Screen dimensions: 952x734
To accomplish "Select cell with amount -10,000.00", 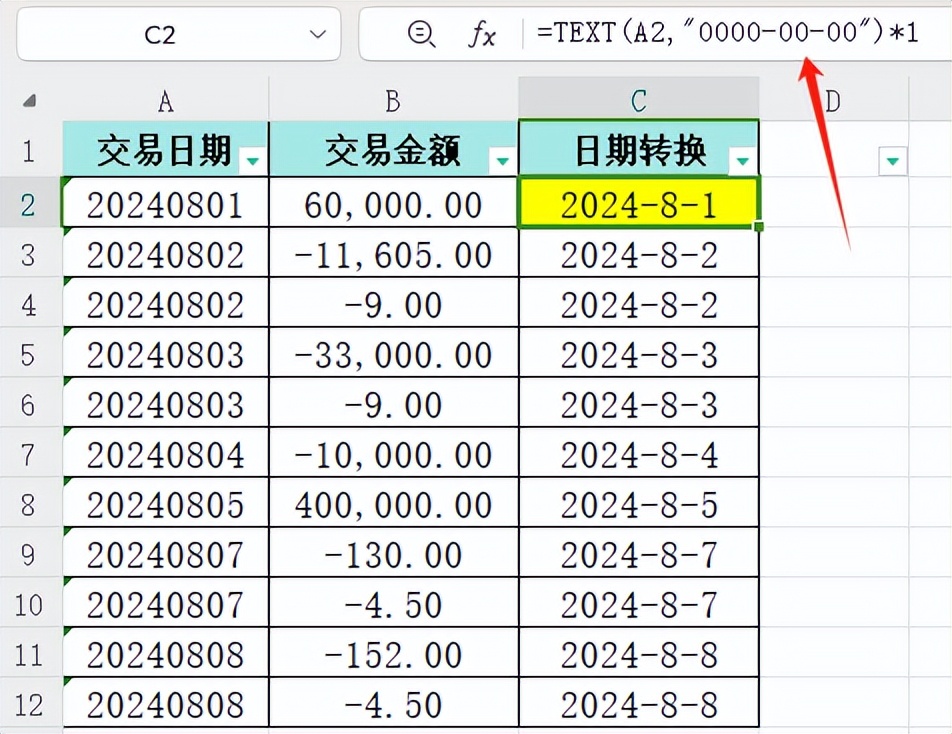I will click(393, 453).
